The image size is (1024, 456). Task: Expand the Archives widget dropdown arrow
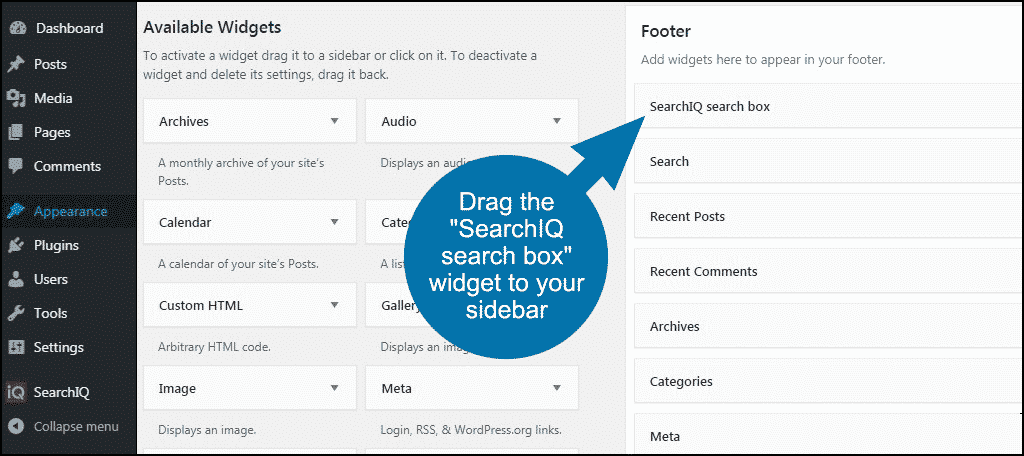[335, 121]
